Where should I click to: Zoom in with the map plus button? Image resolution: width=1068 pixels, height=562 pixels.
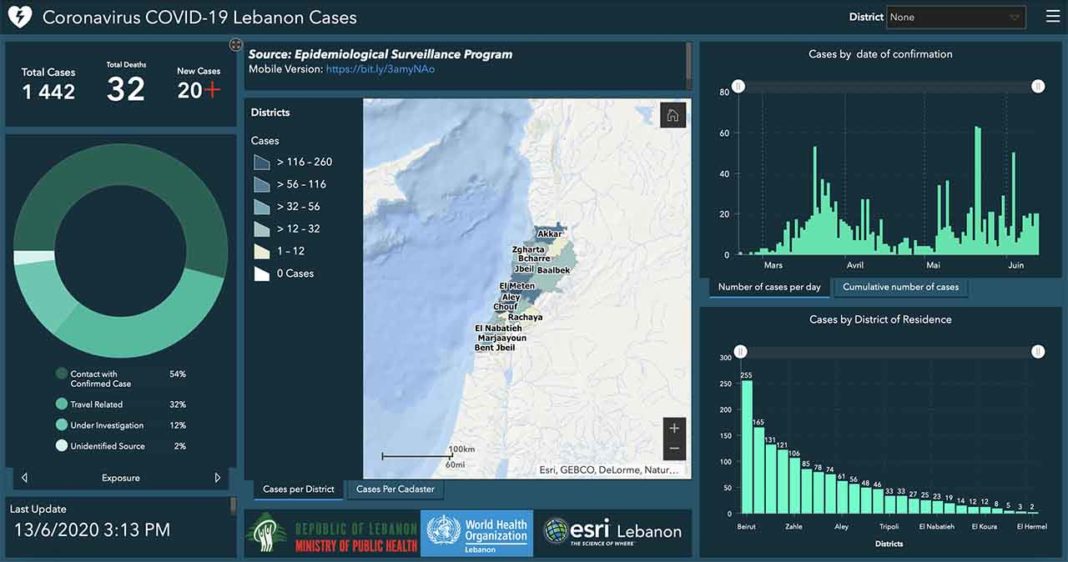pos(674,429)
